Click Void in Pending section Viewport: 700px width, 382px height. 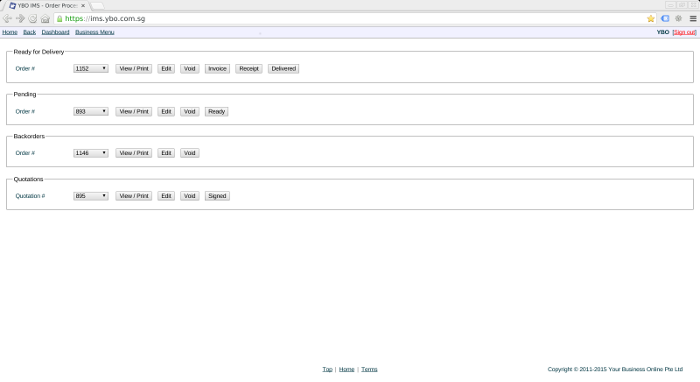190,112
